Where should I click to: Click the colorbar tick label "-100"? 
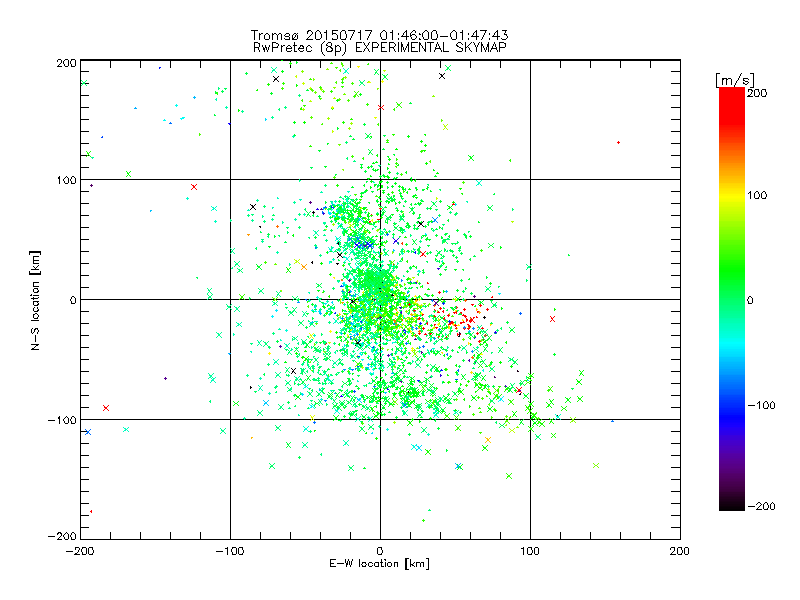(x=761, y=405)
